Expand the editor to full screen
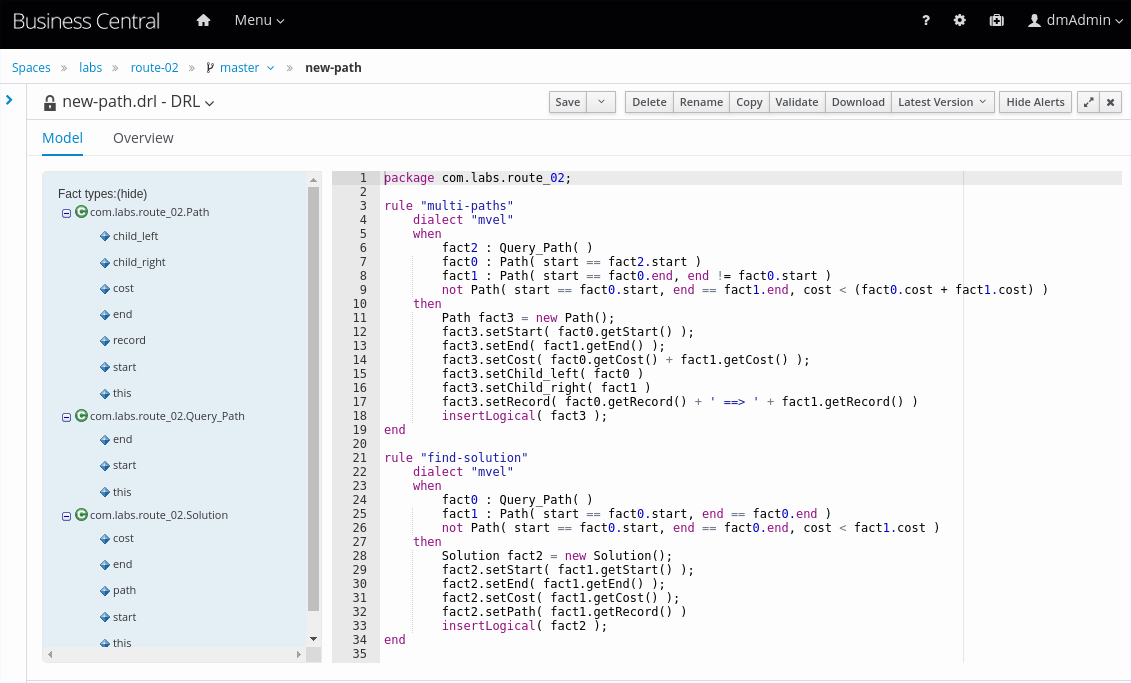The height and width of the screenshot is (683, 1131). (x=1088, y=102)
